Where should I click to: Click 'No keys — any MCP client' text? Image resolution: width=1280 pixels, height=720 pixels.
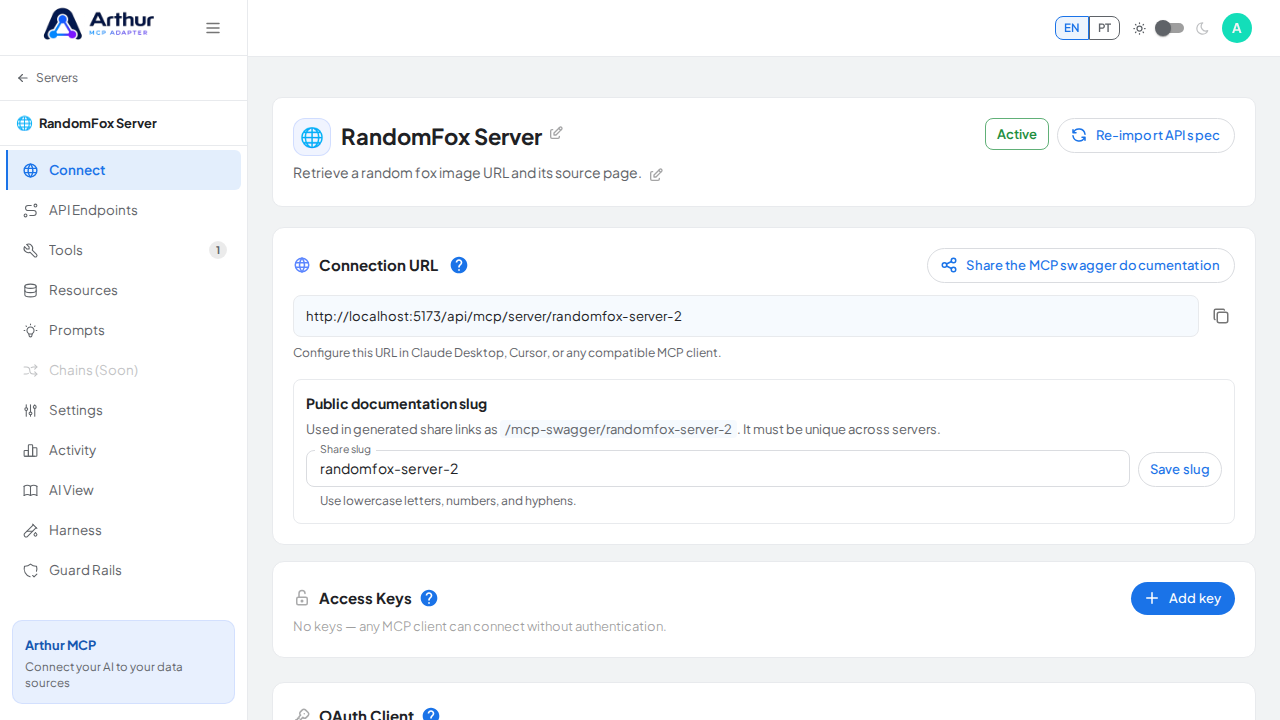pos(479,626)
